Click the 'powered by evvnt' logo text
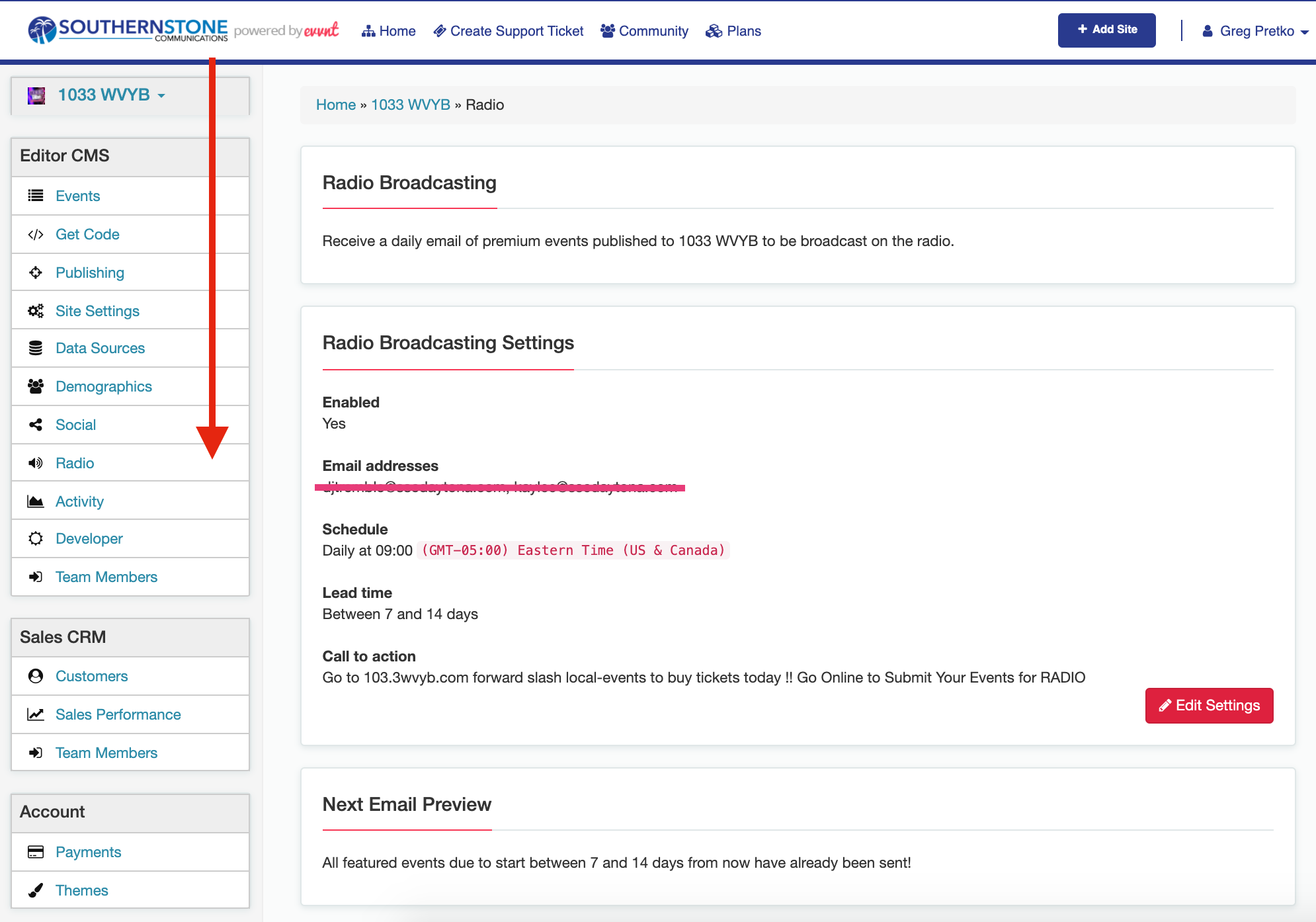 click(x=286, y=30)
